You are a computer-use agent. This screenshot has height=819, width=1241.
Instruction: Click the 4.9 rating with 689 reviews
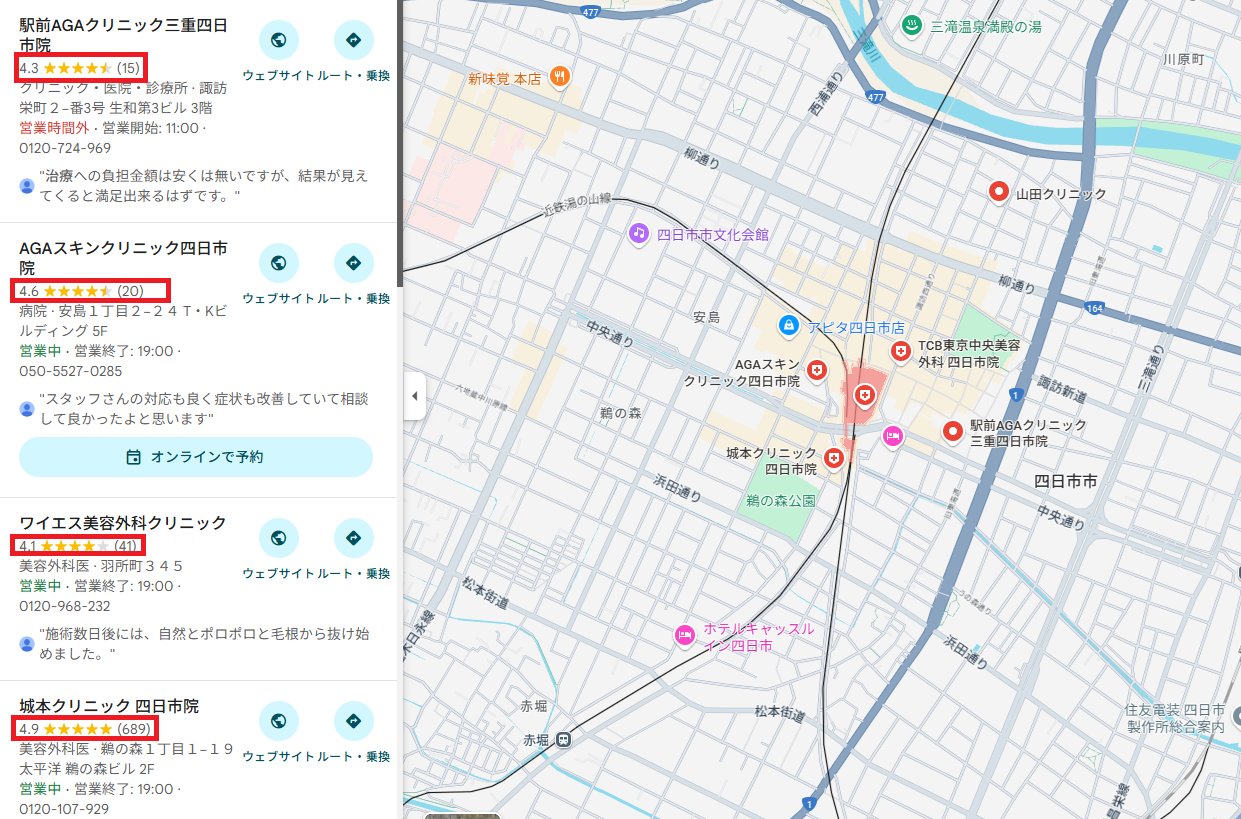(85, 729)
